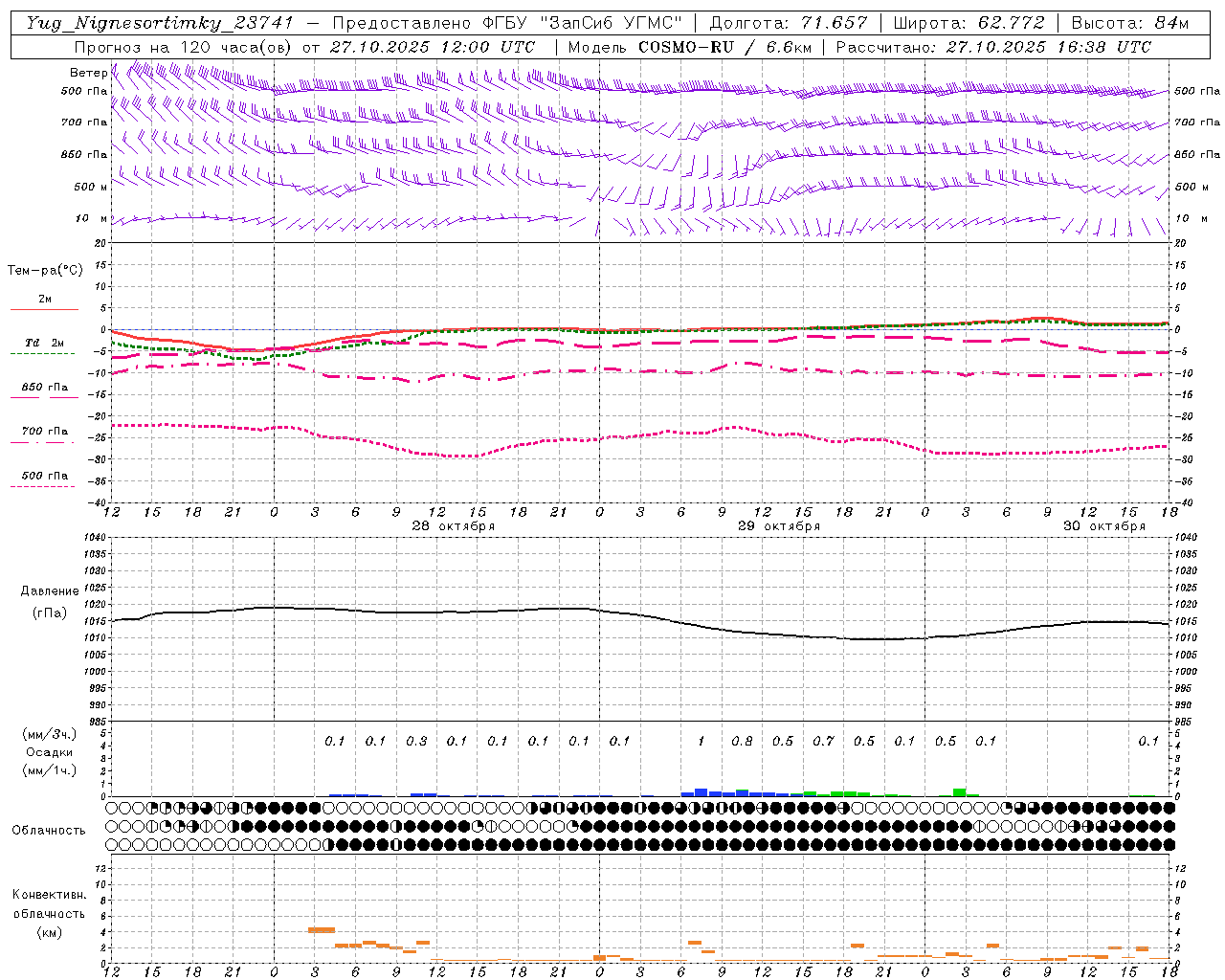1225x980 pixels.
Task: Click the (мм/3ч.) precipitation unit label
Action: pos(49,734)
